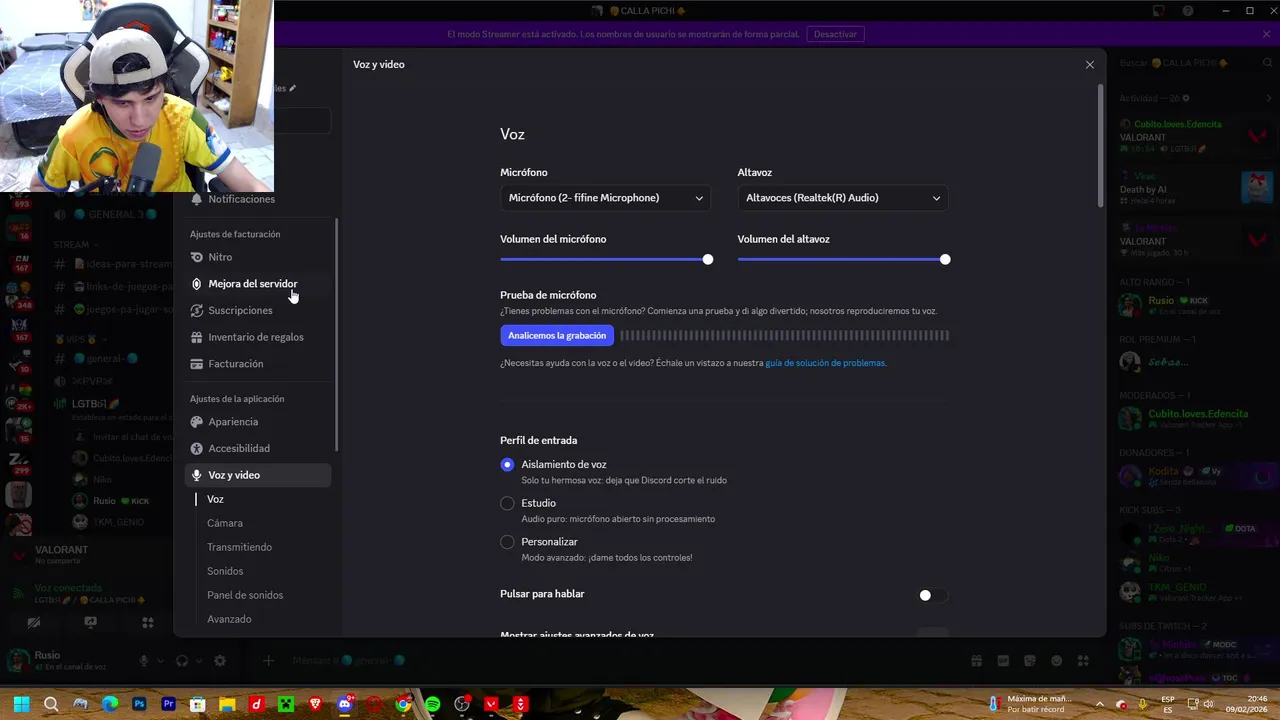Dismiss the Streamer mode banner
1280x720 pixels.
(x=1266, y=34)
